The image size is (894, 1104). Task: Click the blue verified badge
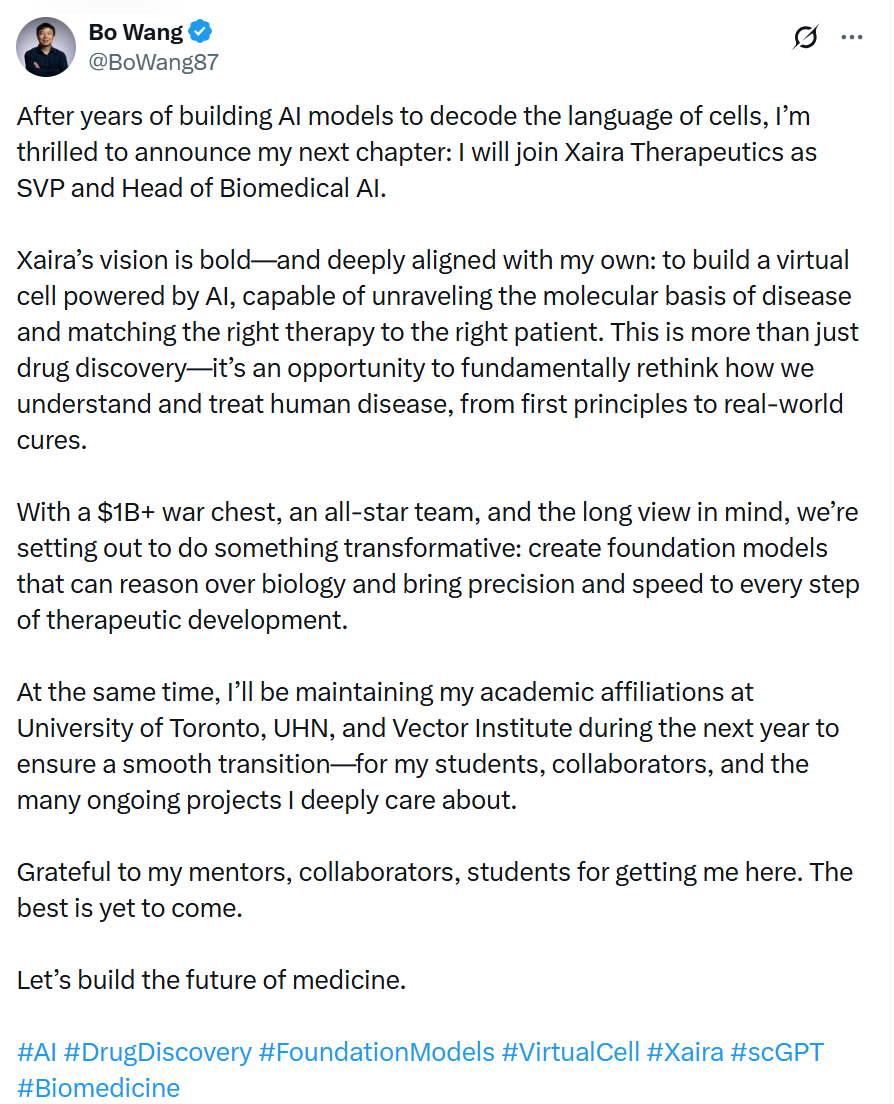201,32
